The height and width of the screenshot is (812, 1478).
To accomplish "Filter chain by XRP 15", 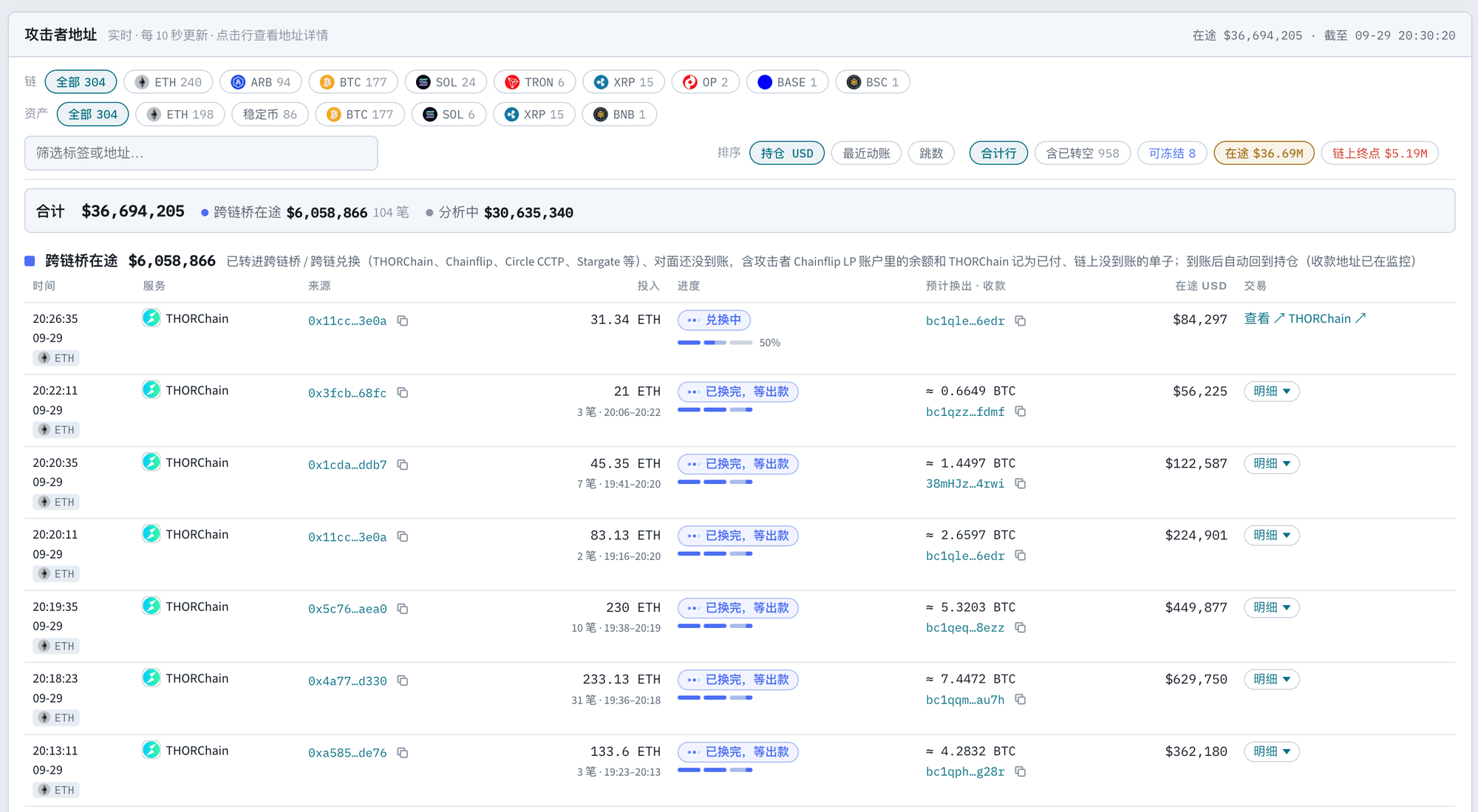I will click(624, 82).
